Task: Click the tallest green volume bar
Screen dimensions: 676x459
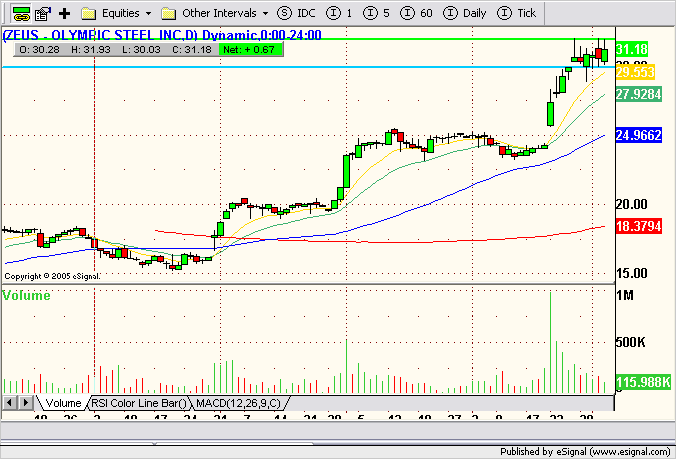Action: click(x=551, y=342)
